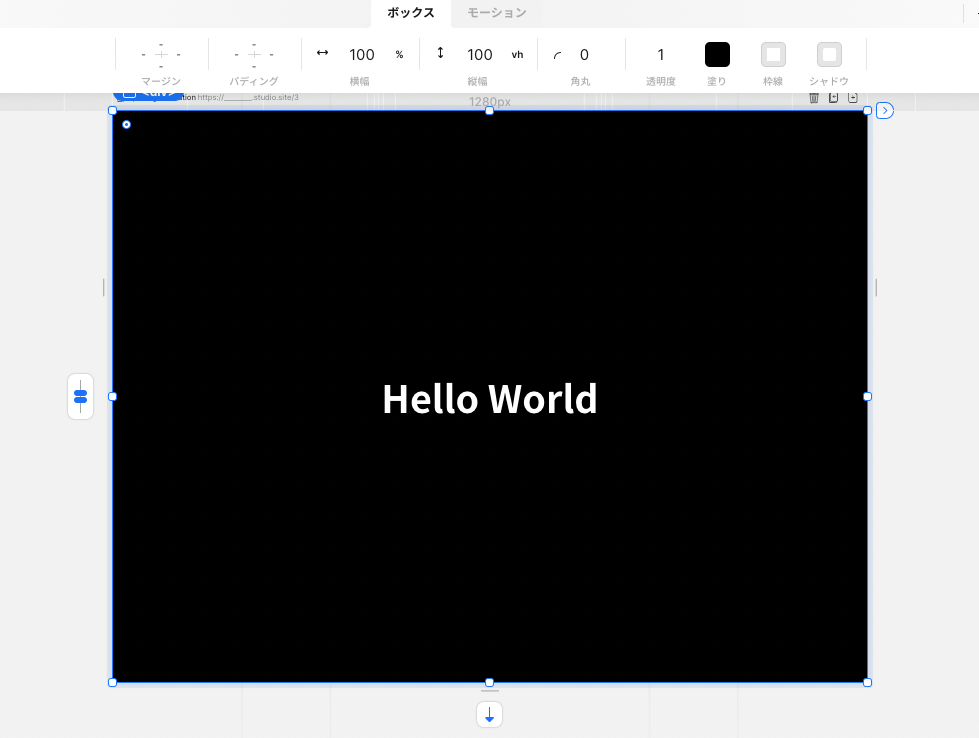Click the bottom-center resize handle
Screen dimensions: 979x738
(490, 682)
